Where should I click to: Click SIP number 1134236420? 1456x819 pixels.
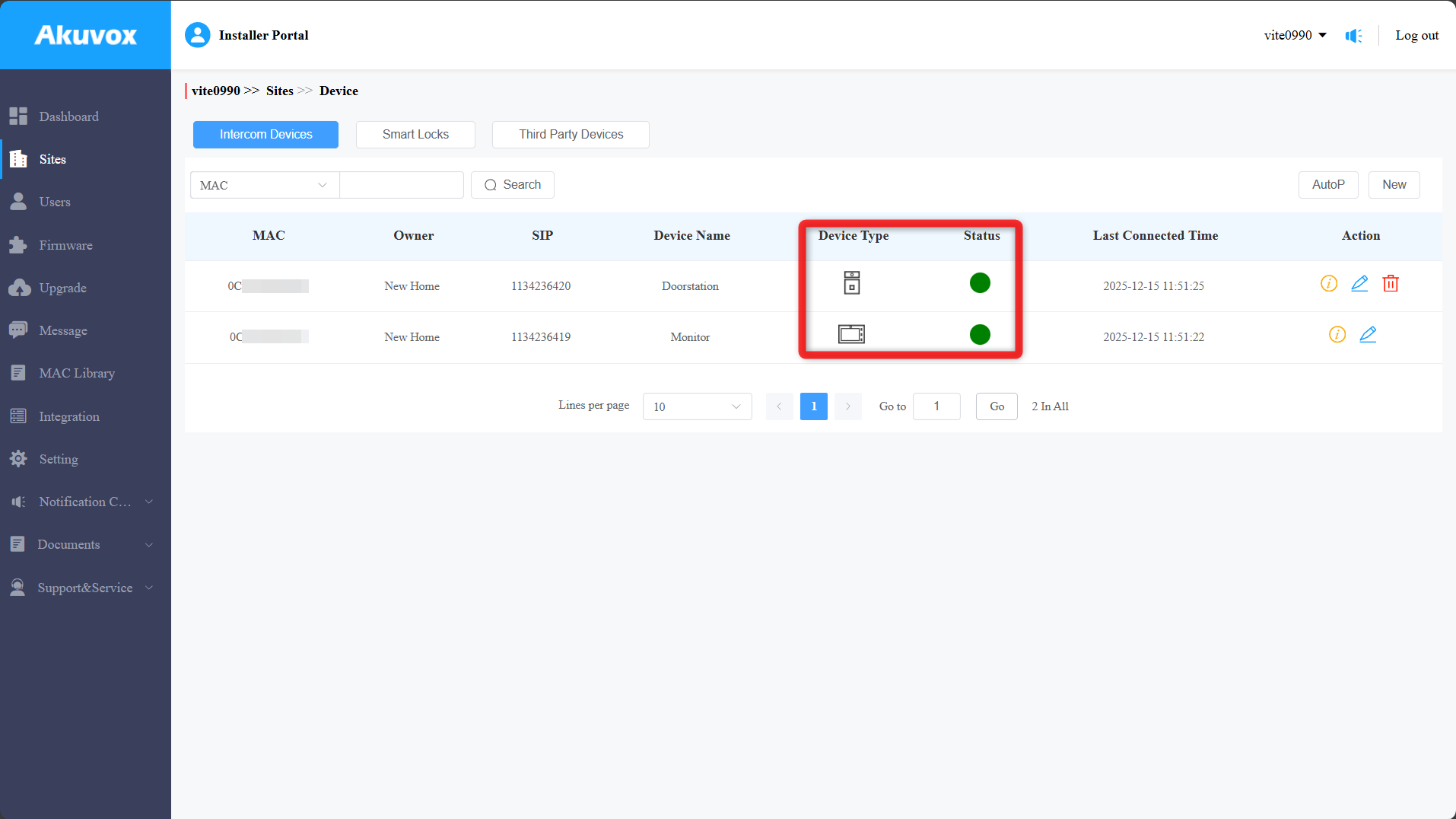coord(541,286)
